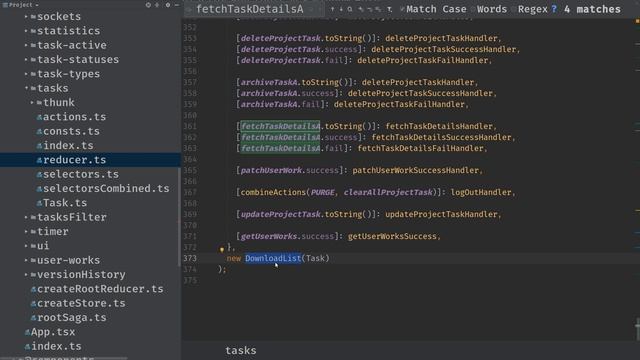Select selectorsCombined.ts file
The width and height of the screenshot is (640, 360).
pos(106,189)
